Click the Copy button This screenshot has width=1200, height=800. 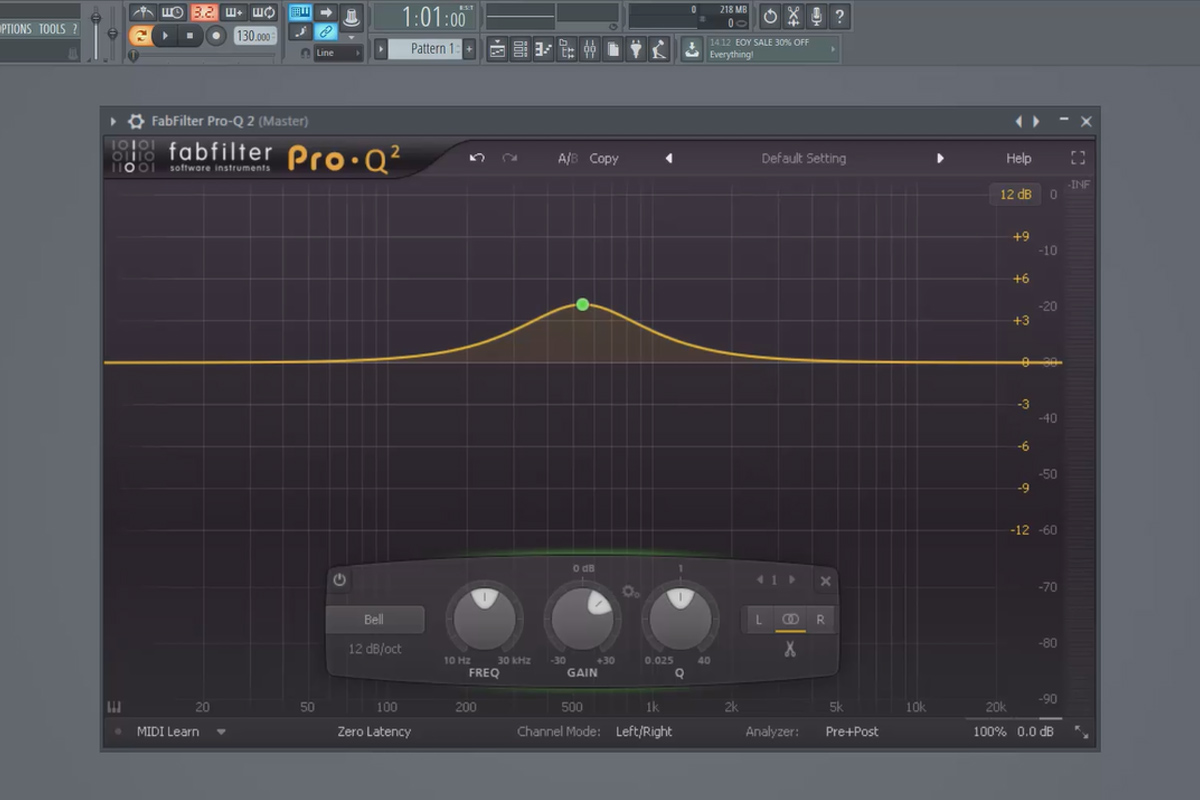coord(604,158)
